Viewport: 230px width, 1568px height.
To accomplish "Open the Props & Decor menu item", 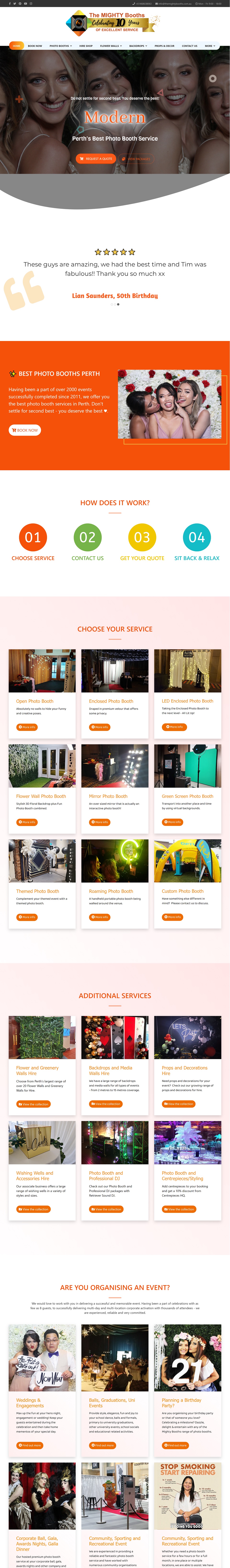I will point(164,46).
